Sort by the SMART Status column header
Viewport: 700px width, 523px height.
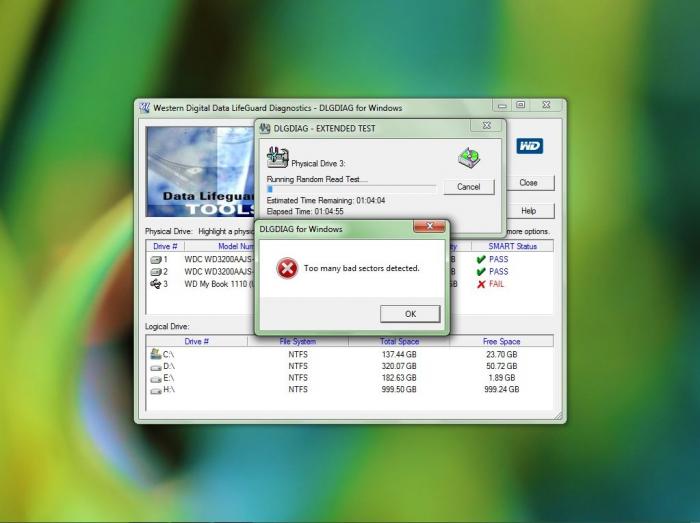512,246
